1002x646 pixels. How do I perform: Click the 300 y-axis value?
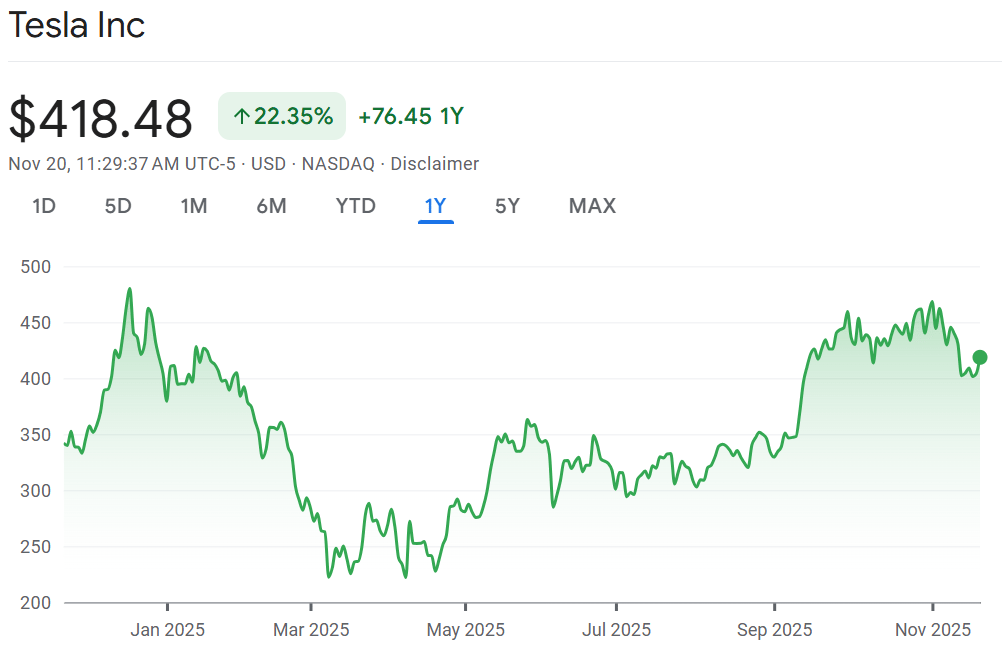tap(36, 491)
